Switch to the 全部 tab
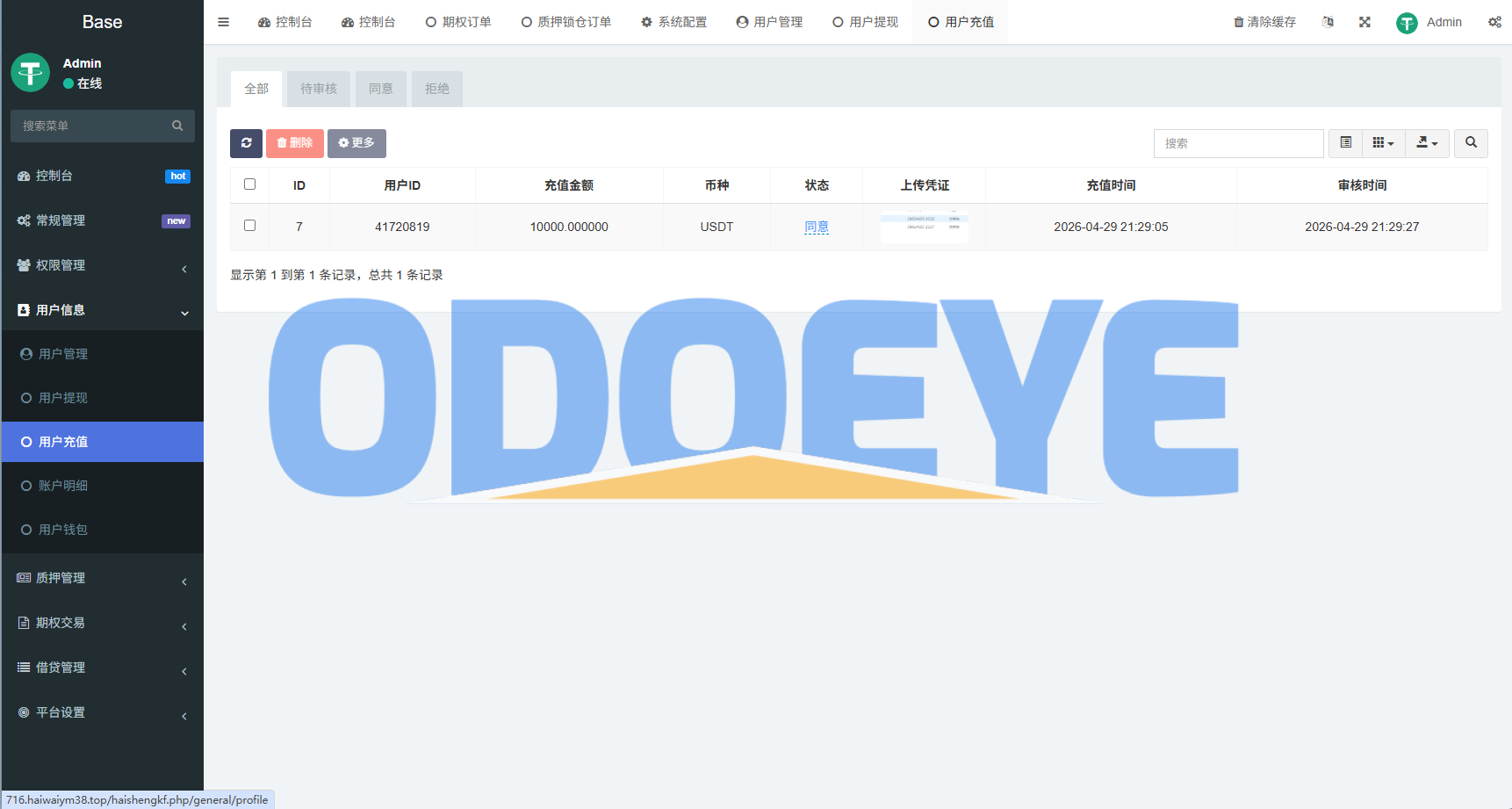 (256, 89)
